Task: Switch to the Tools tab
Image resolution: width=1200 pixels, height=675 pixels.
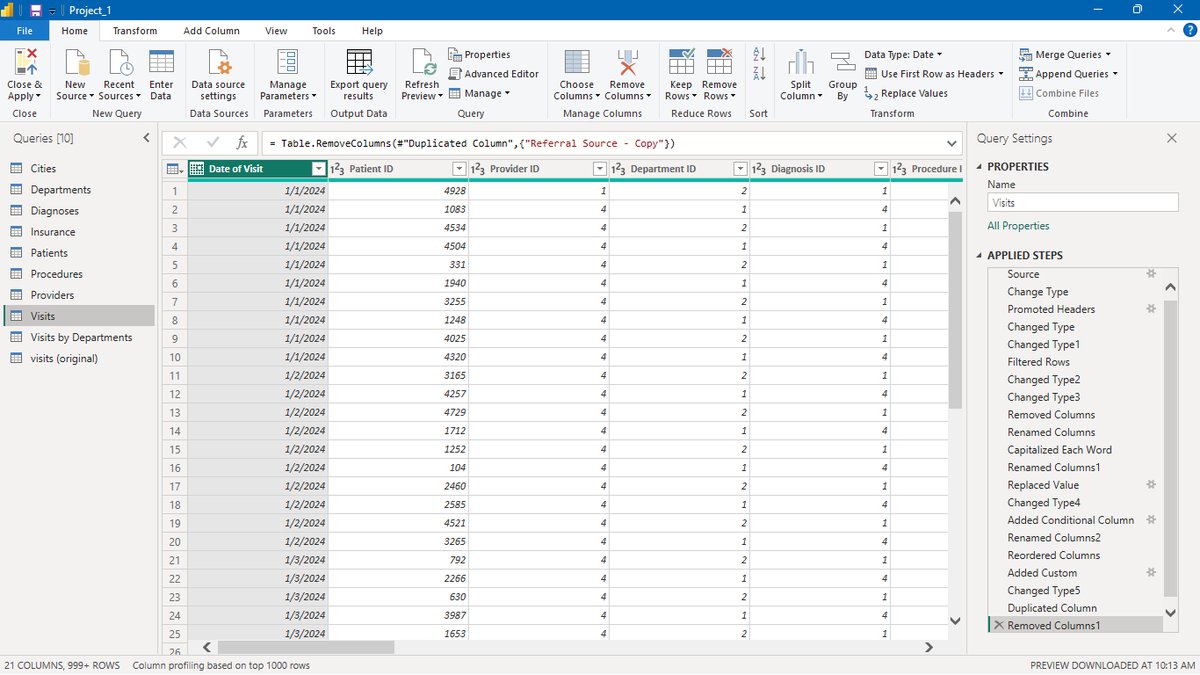Action: pos(324,31)
